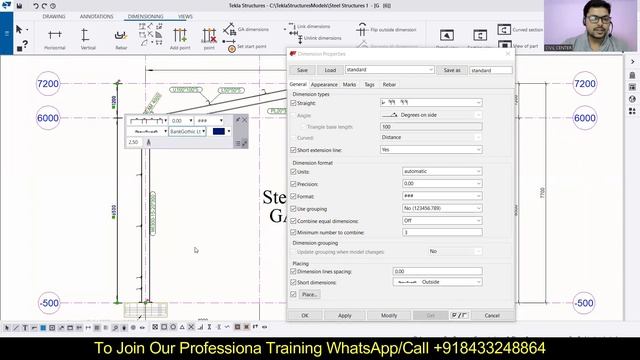Click the Section view icon
The image size is (640, 360).
pos(480,35)
